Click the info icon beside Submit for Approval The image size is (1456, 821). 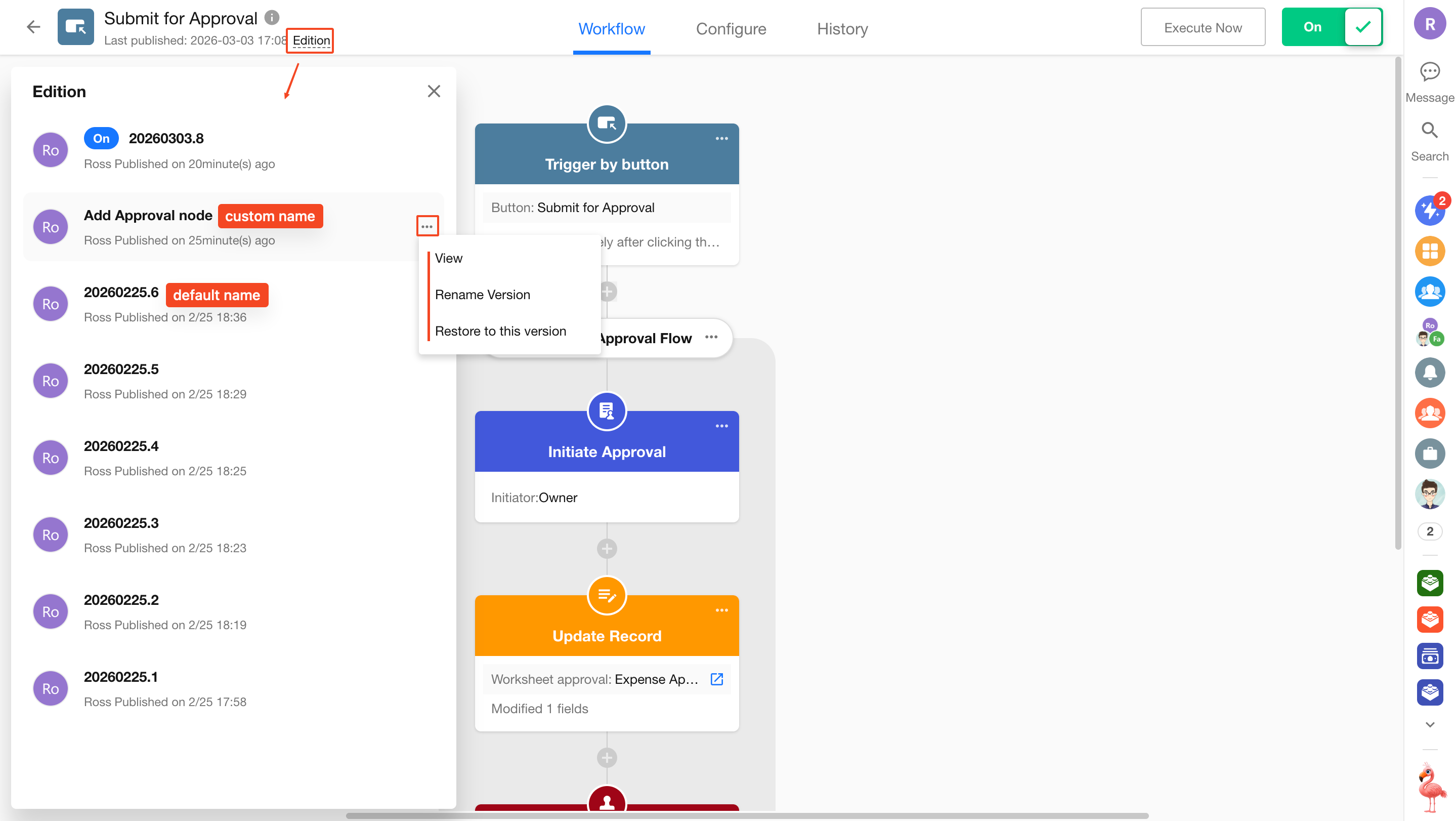(272, 18)
